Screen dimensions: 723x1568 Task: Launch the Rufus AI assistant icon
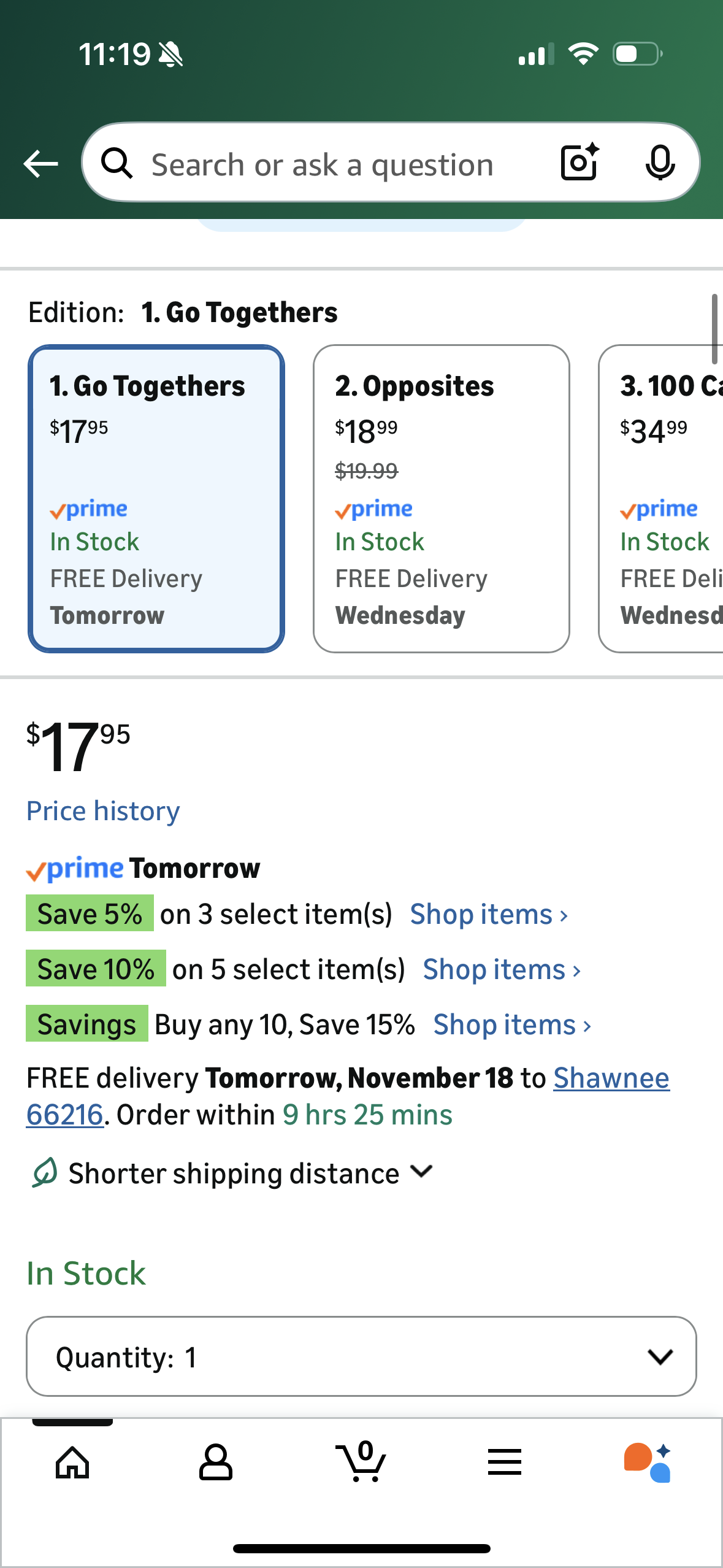tap(648, 1462)
